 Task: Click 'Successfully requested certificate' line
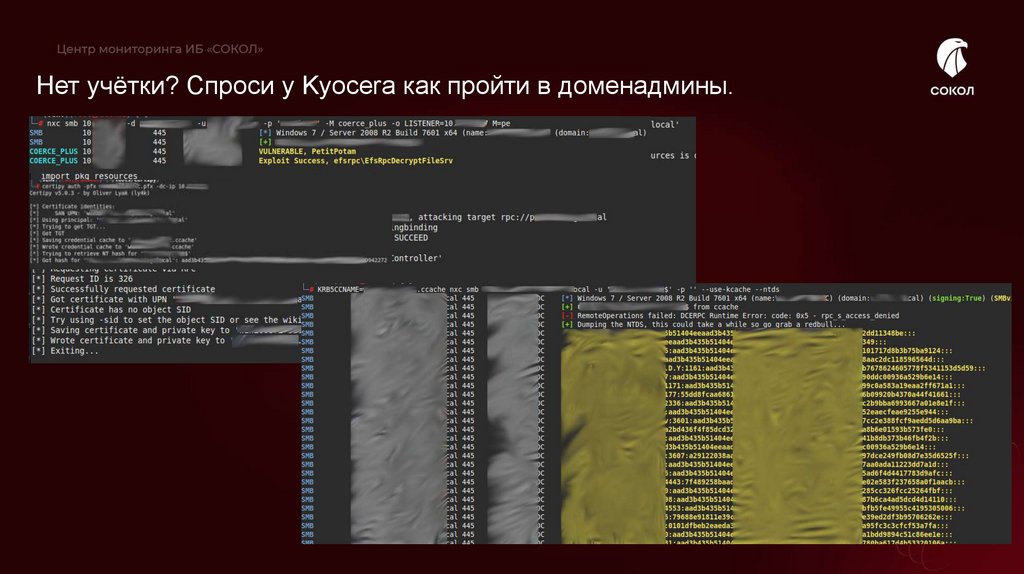click(x=123, y=289)
